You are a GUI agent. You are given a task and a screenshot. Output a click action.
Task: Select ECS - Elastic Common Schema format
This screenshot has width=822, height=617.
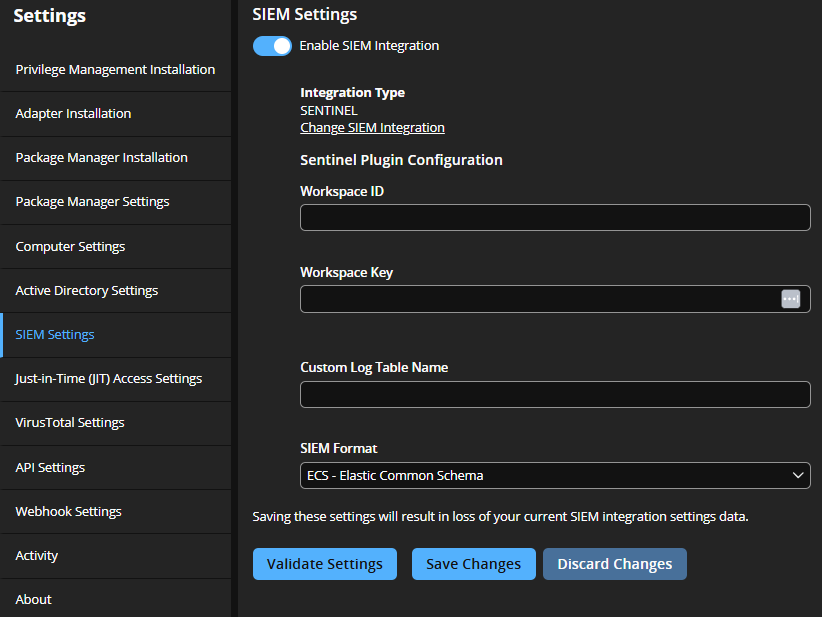click(x=555, y=475)
